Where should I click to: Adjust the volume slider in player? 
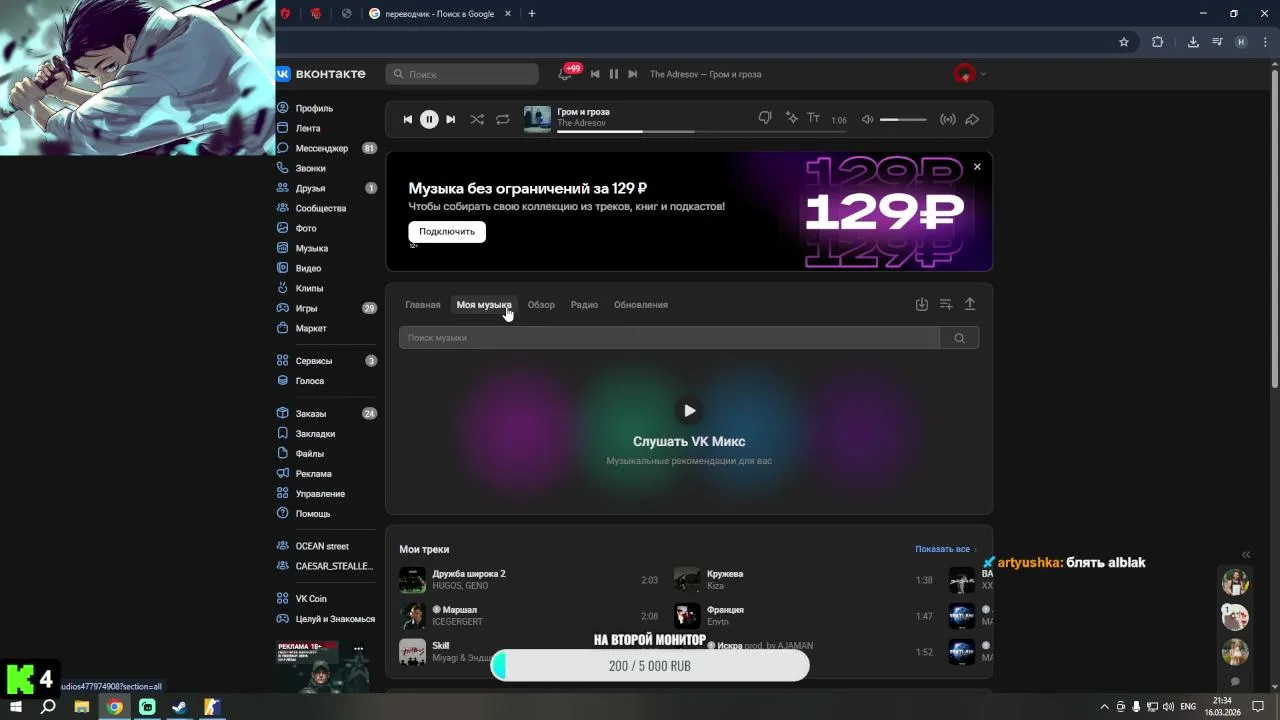tap(903, 119)
